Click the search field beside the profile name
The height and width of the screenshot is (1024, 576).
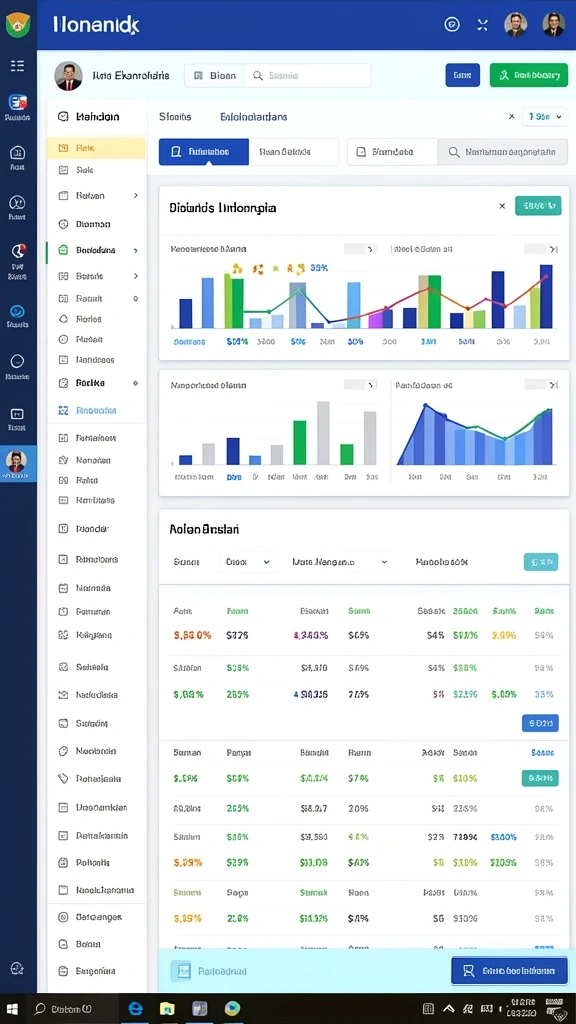(307, 76)
